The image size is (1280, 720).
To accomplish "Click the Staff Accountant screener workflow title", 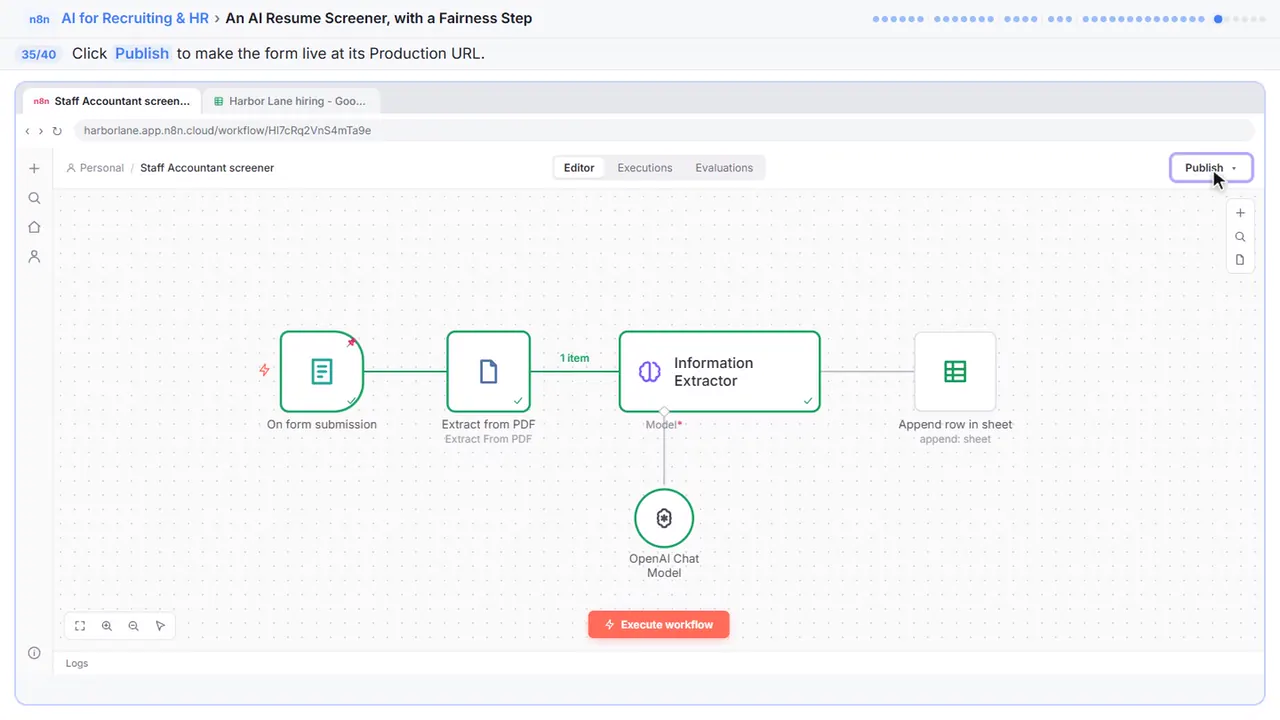I will coord(207,168).
